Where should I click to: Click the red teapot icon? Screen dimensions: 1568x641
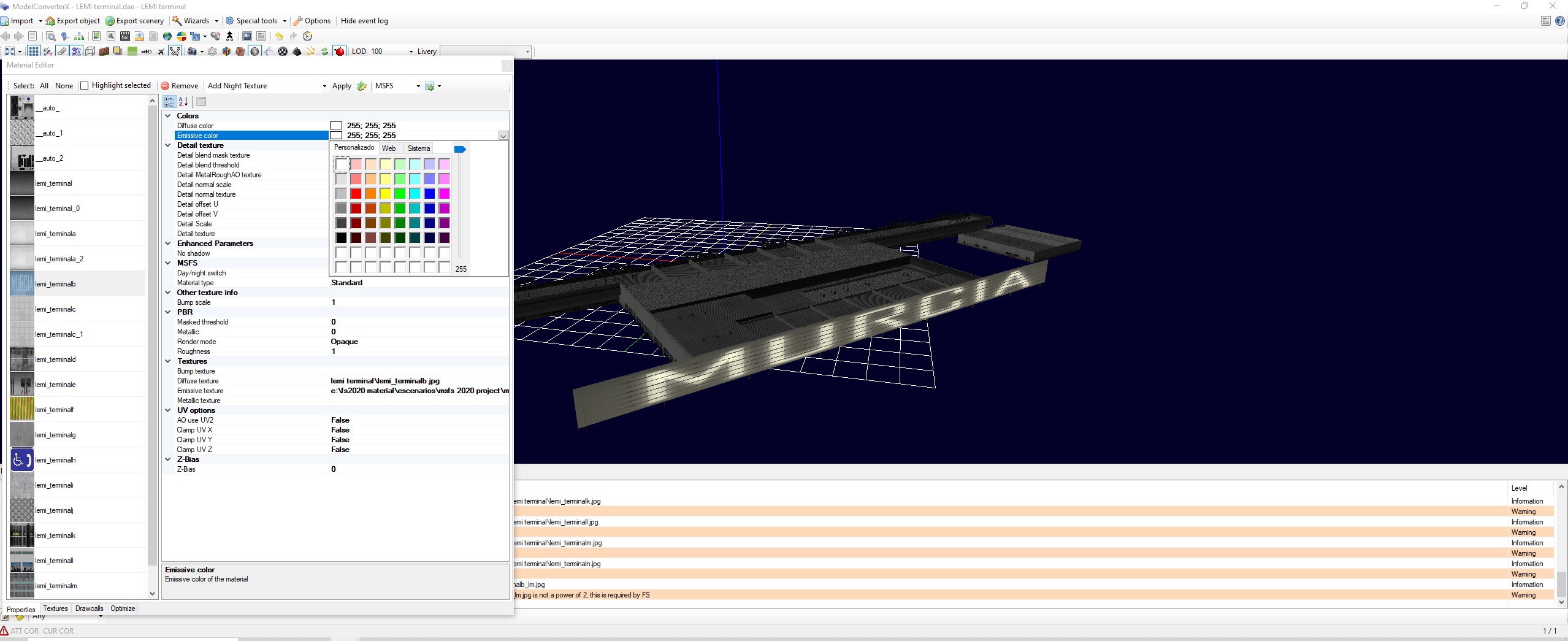pos(339,52)
